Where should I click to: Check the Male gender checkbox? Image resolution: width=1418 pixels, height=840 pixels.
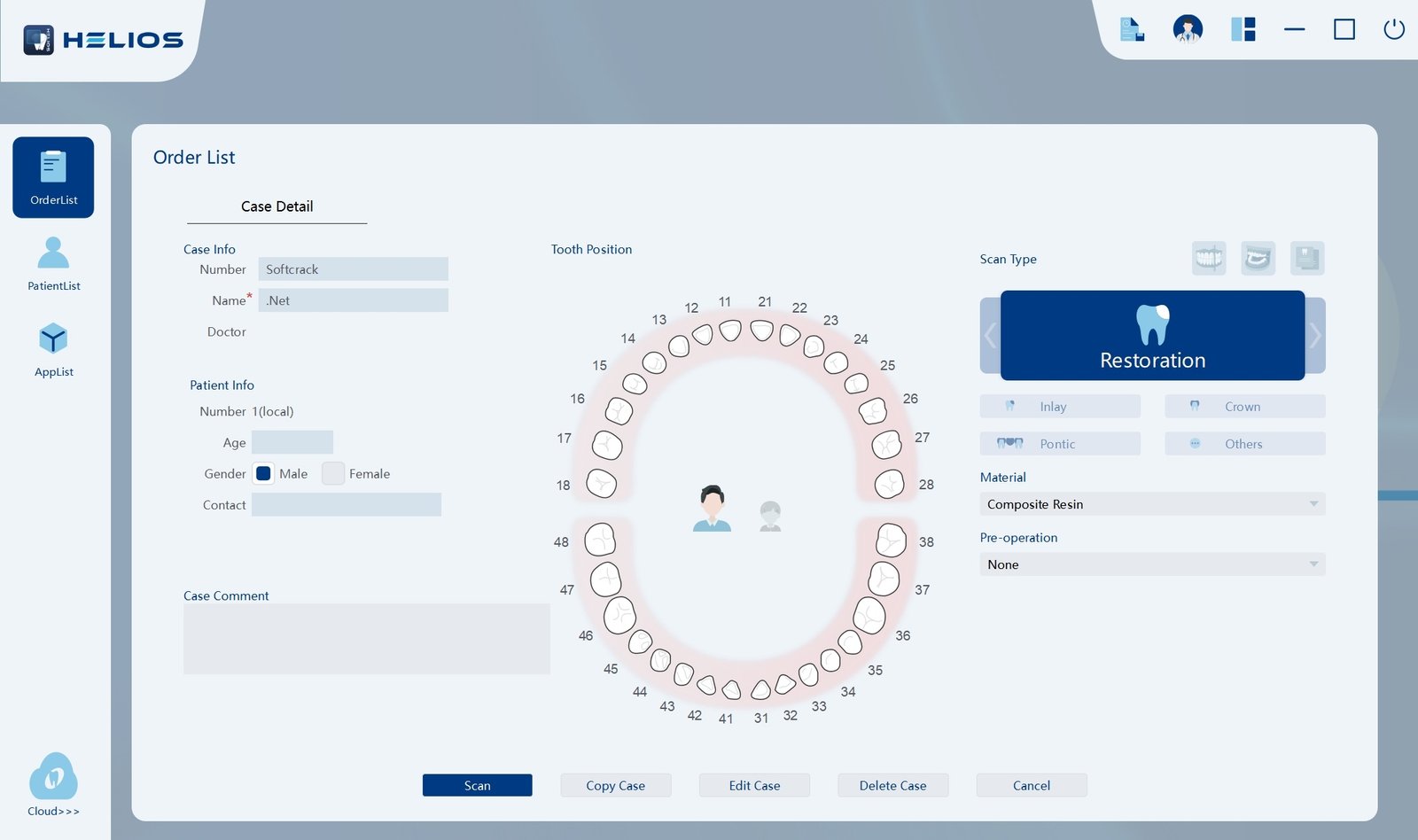(263, 473)
